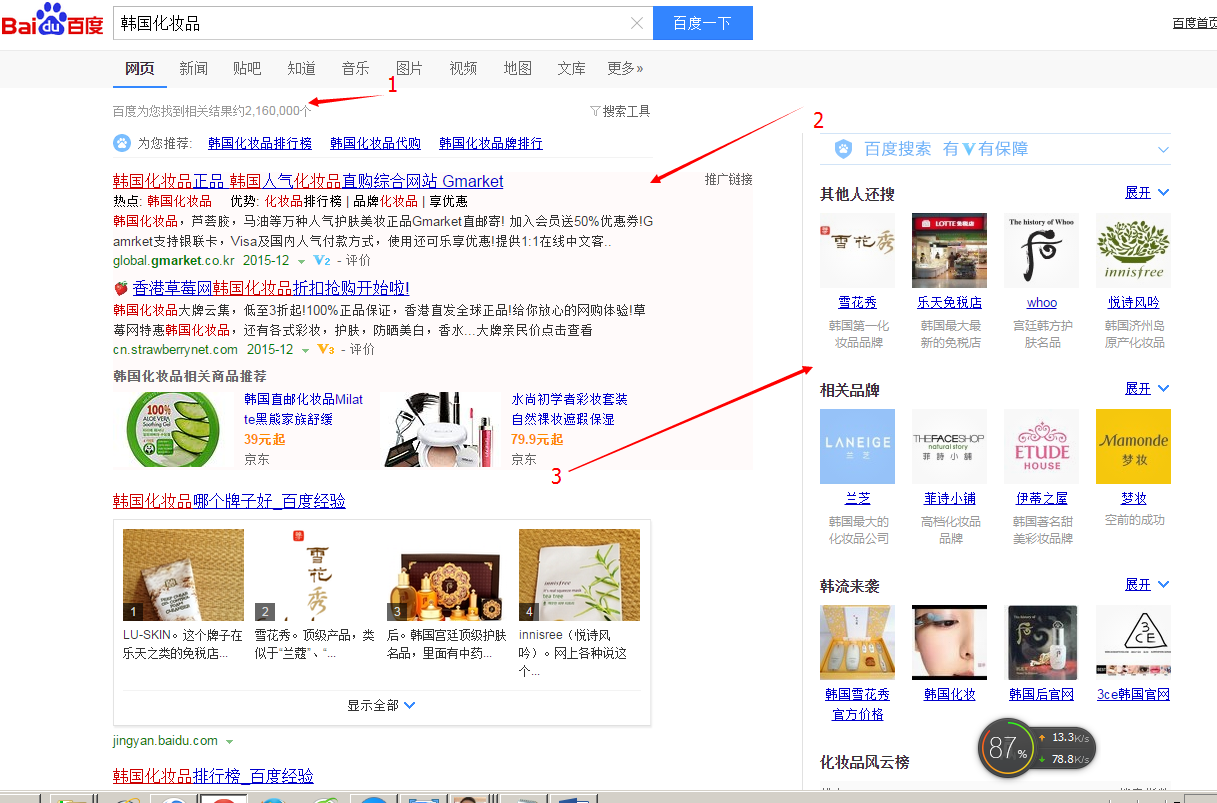Click the V3 credit badge for strawberrynet result
This screenshot has width=1217, height=803.
325,349
